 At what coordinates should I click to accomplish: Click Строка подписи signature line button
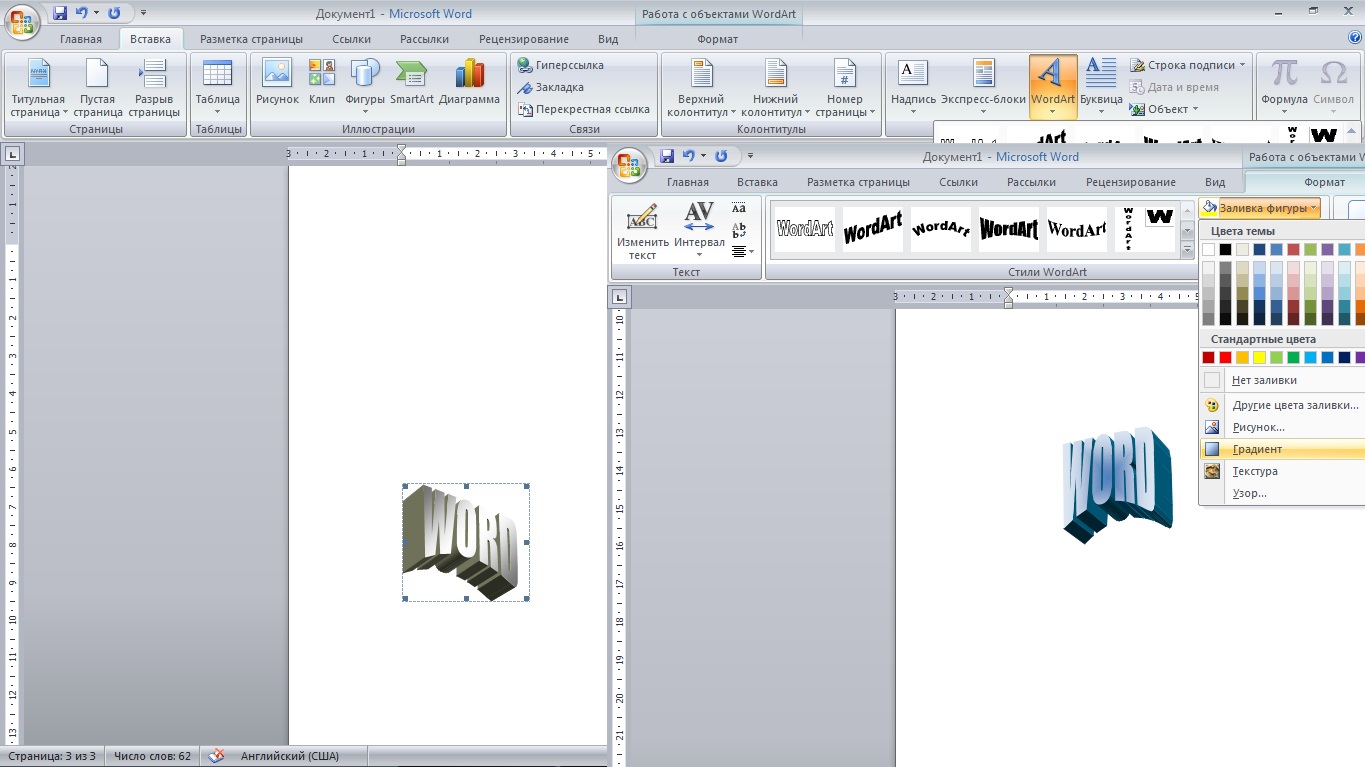(1188, 65)
